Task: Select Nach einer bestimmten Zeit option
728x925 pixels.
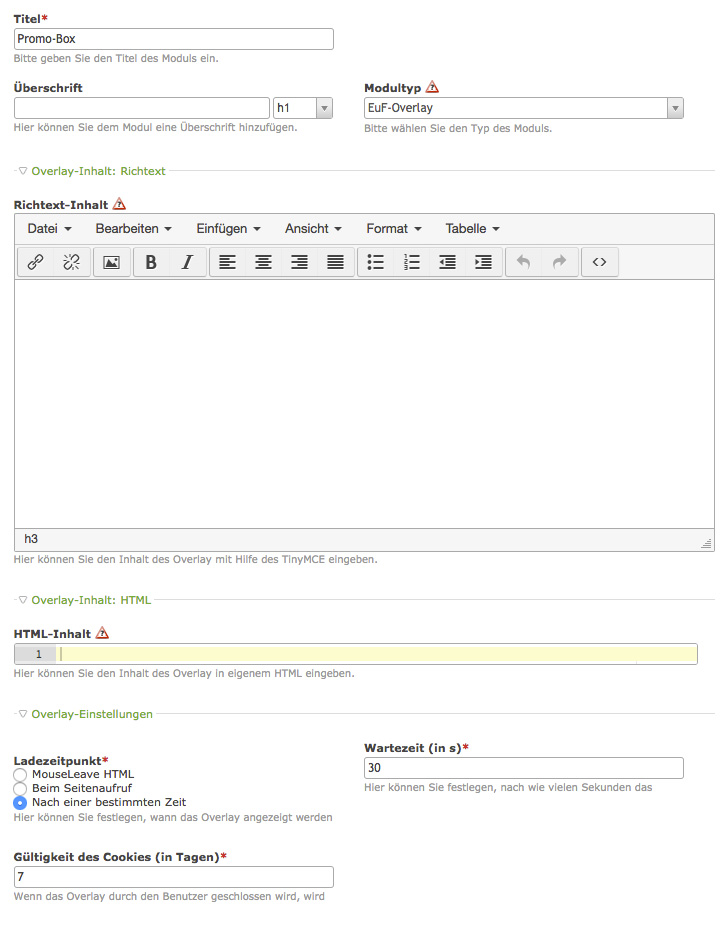Action: pos(20,802)
